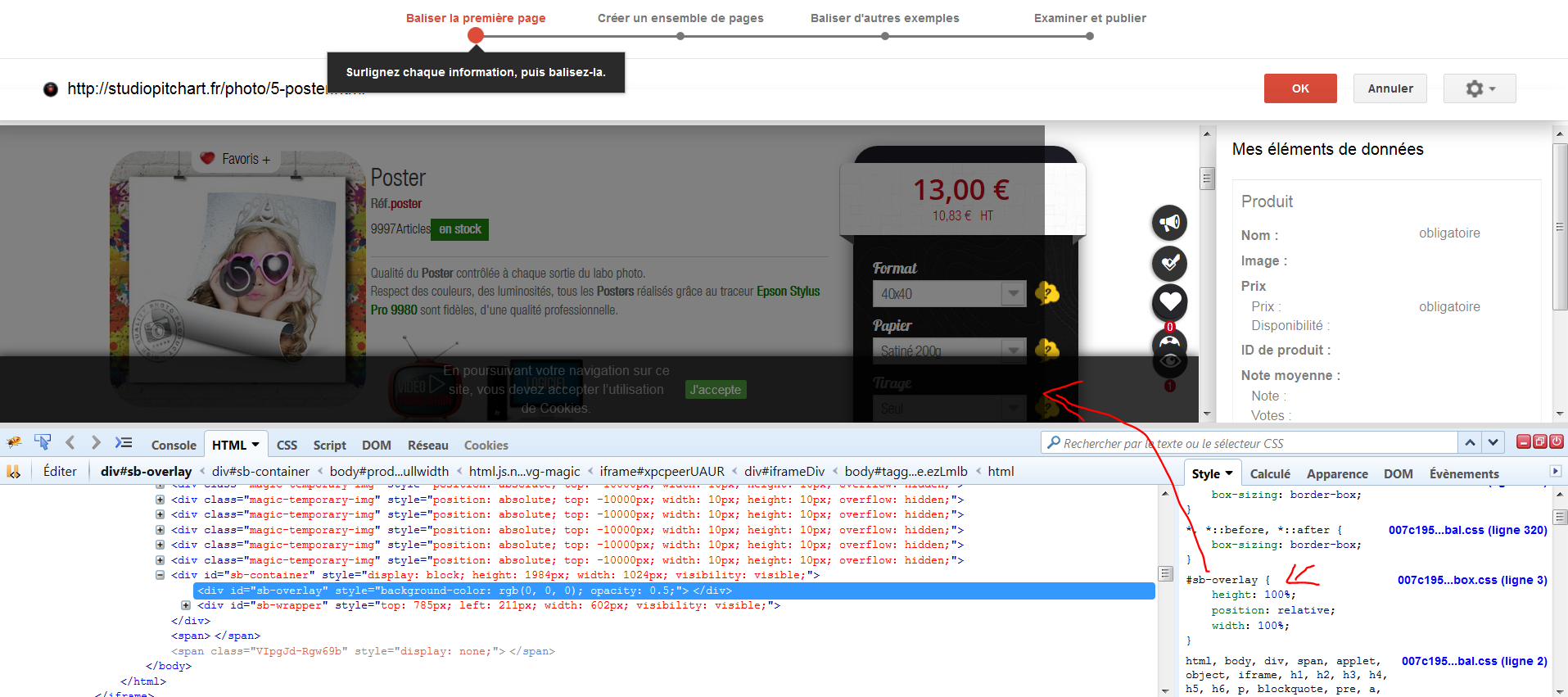Open 007c195...box.css (ligne 3) link
This screenshot has height=697, width=1568.
pyautogui.click(x=1472, y=580)
